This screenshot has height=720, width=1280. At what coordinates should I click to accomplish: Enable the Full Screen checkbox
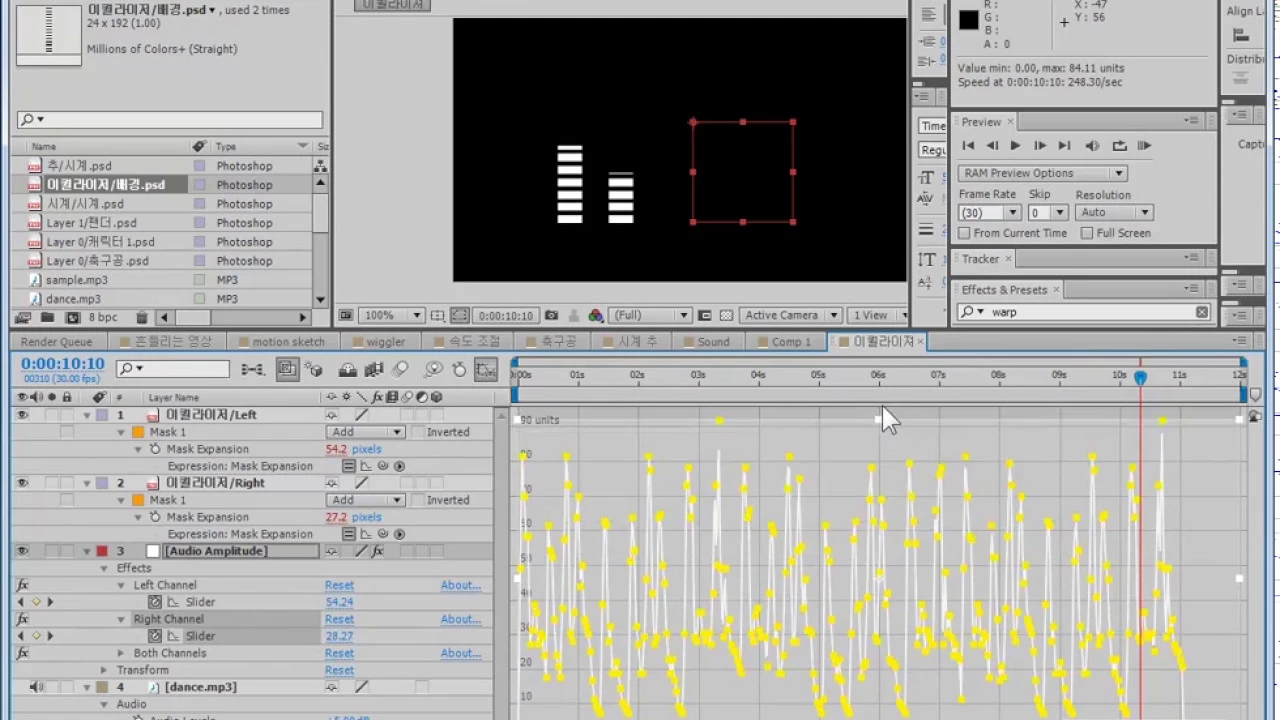click(1087, 233)
